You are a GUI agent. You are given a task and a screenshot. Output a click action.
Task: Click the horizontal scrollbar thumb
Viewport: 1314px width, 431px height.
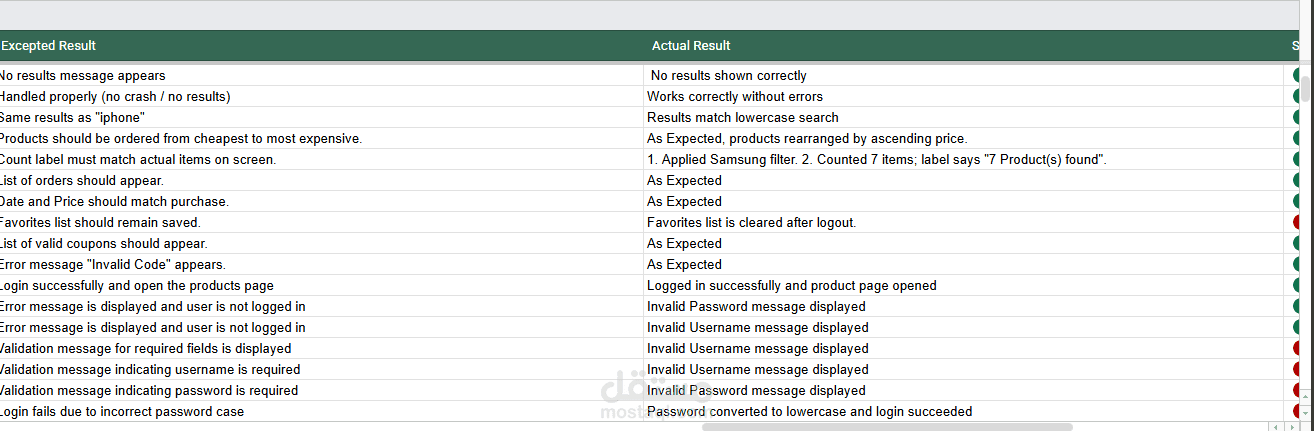(x=886, y=427)
